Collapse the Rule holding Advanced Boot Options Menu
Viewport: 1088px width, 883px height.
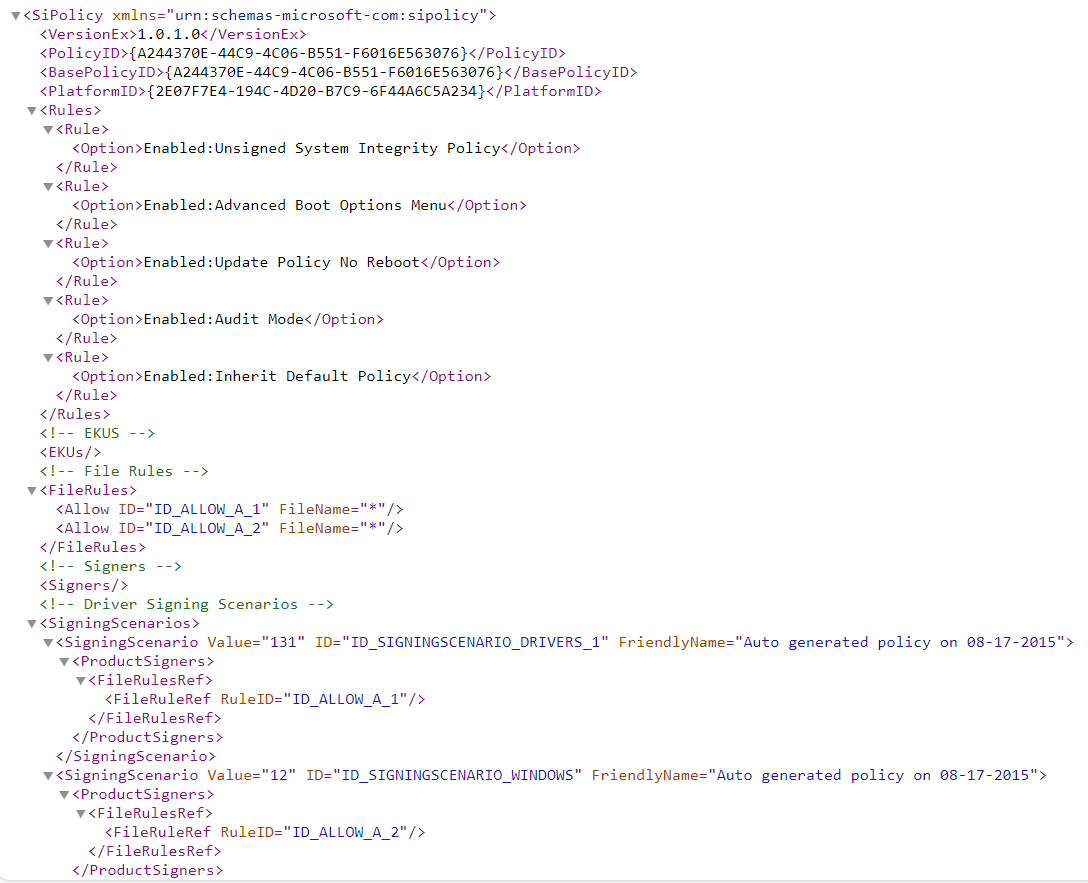(48, 187)
